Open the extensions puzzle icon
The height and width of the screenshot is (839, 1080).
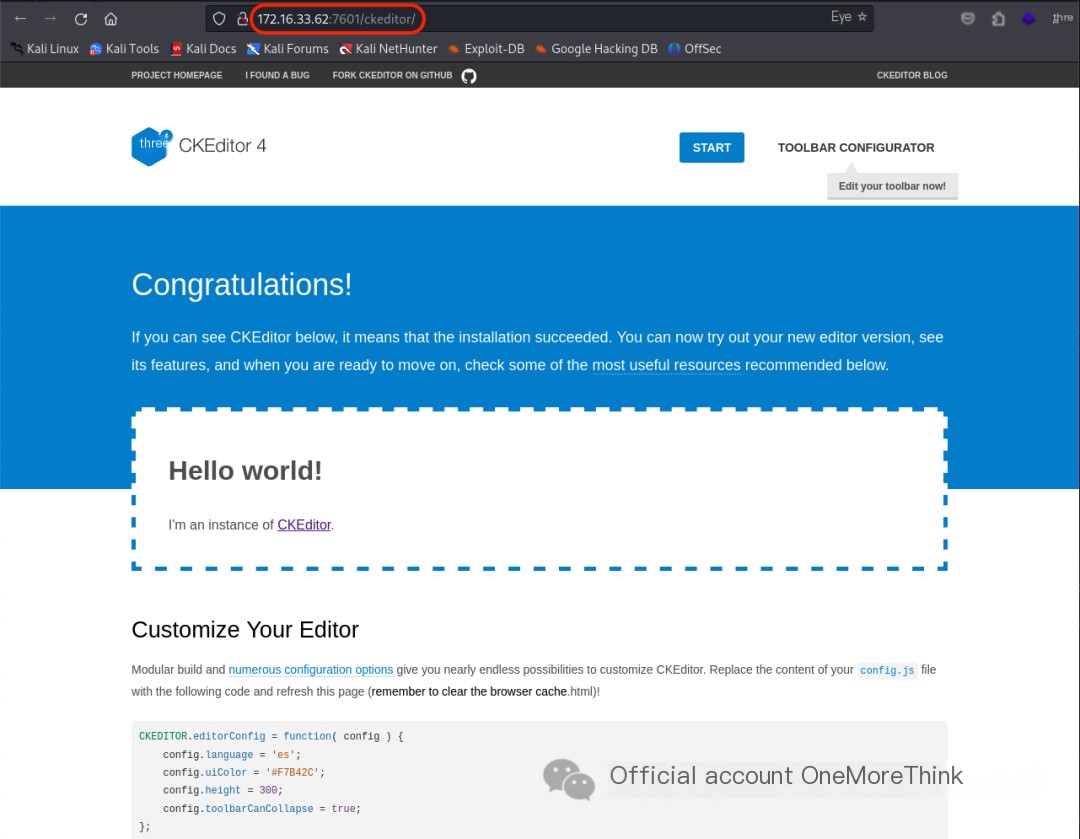(998, 19)
